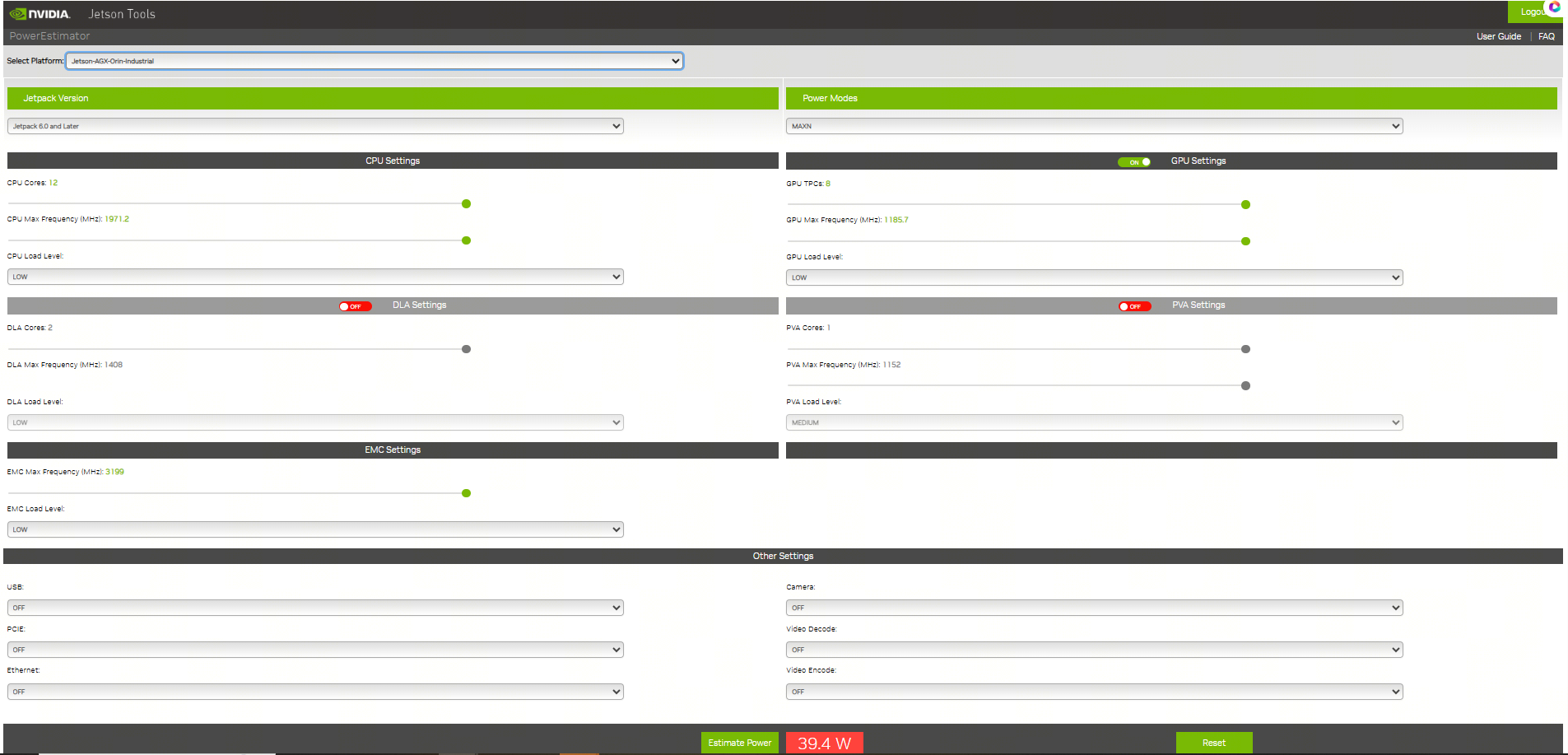The image size is (1568, 755).
Task: Turn off the GPU Settings toggle
Action: [x=1133, y=162]
